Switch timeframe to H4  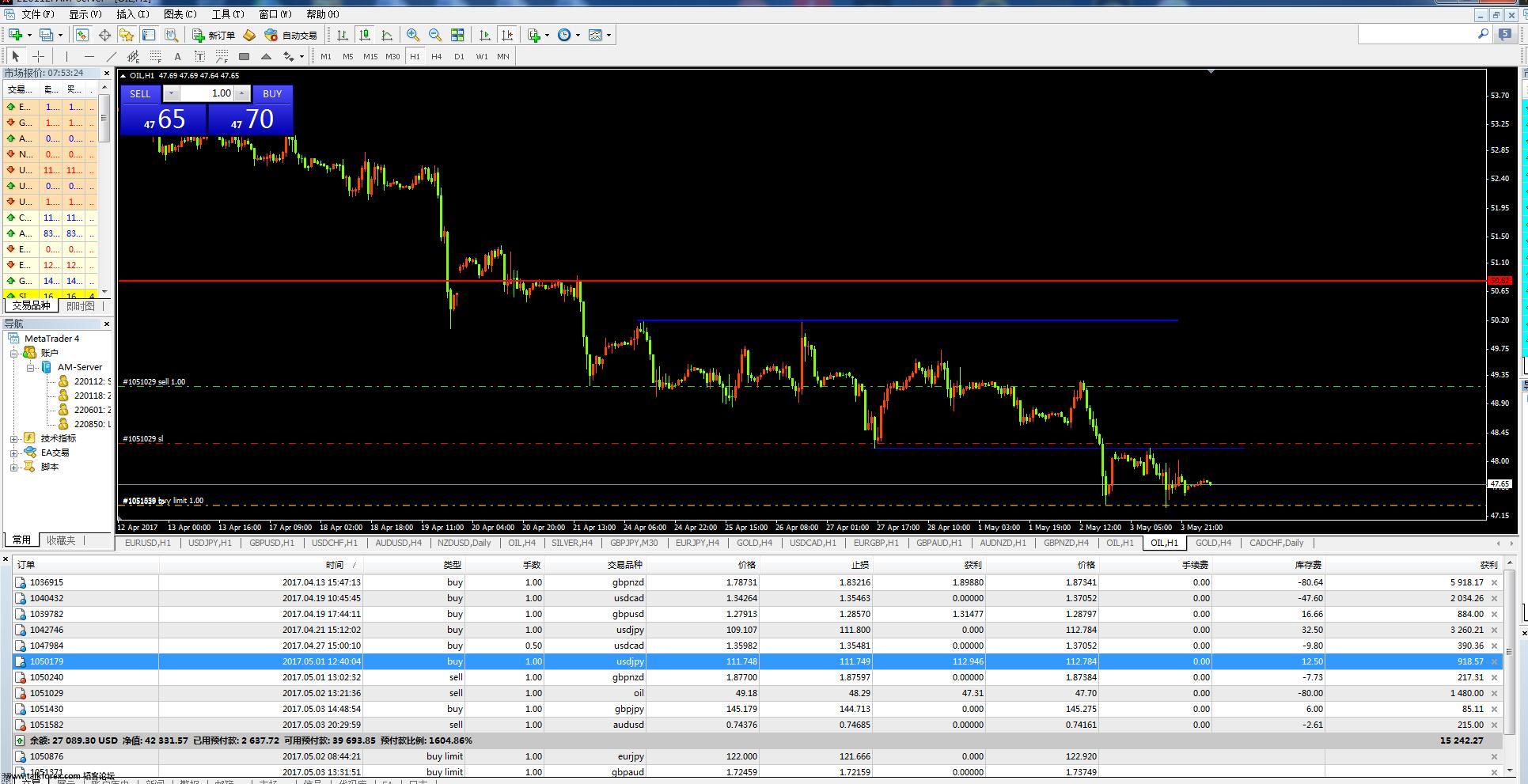point(436,56)
